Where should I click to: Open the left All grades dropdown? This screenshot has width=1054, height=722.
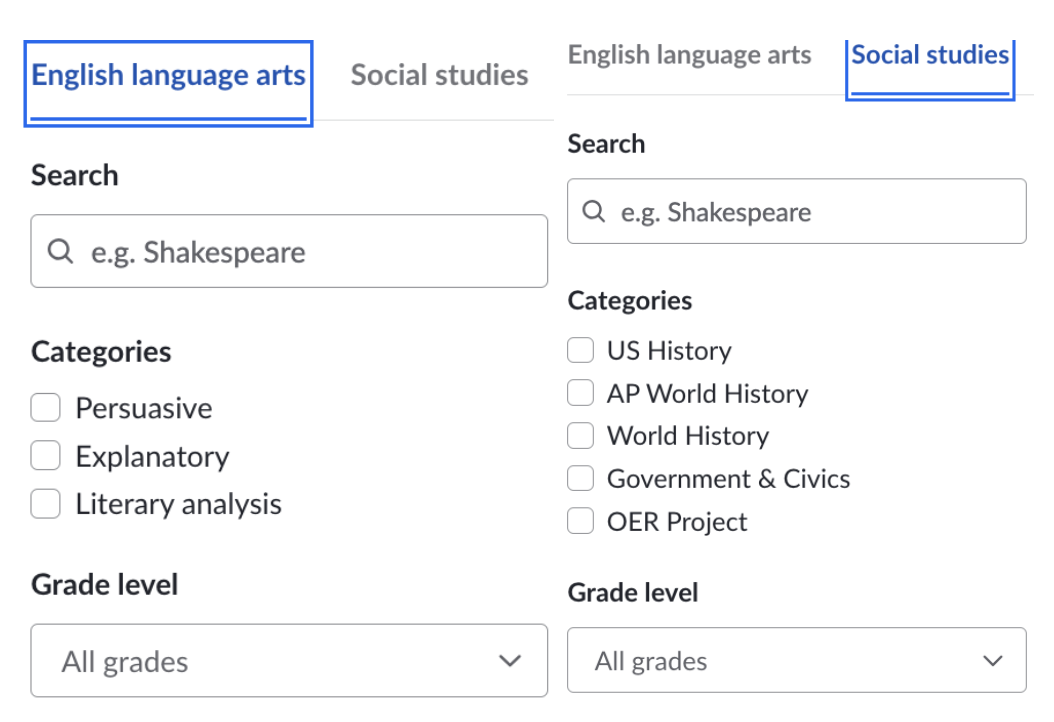pos(289,660)
